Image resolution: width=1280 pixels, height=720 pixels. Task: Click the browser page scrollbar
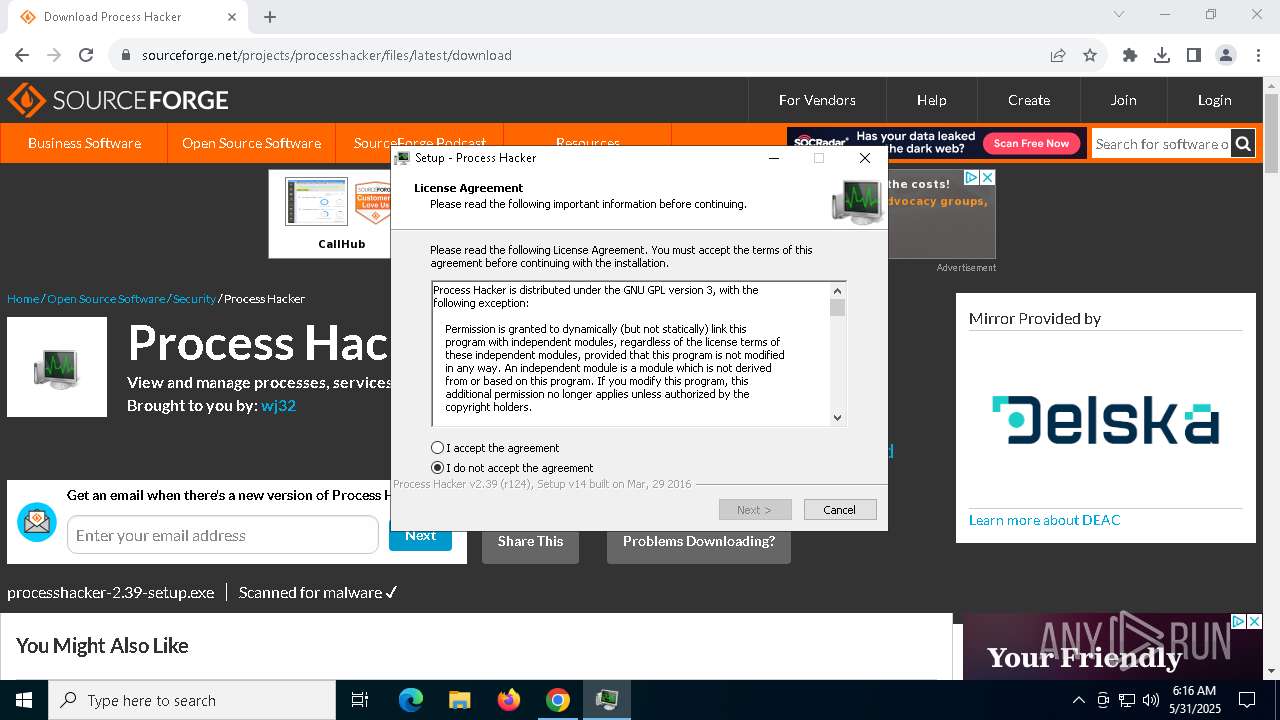tap(1271, 135)
